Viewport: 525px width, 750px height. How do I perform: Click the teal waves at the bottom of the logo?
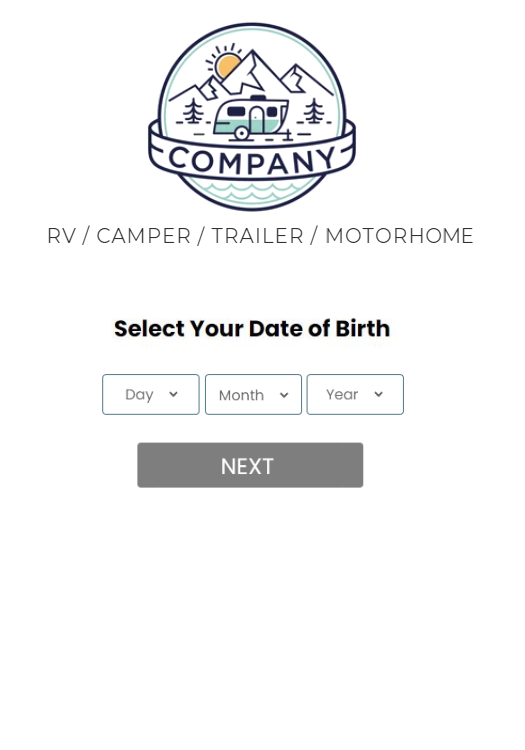252,191
